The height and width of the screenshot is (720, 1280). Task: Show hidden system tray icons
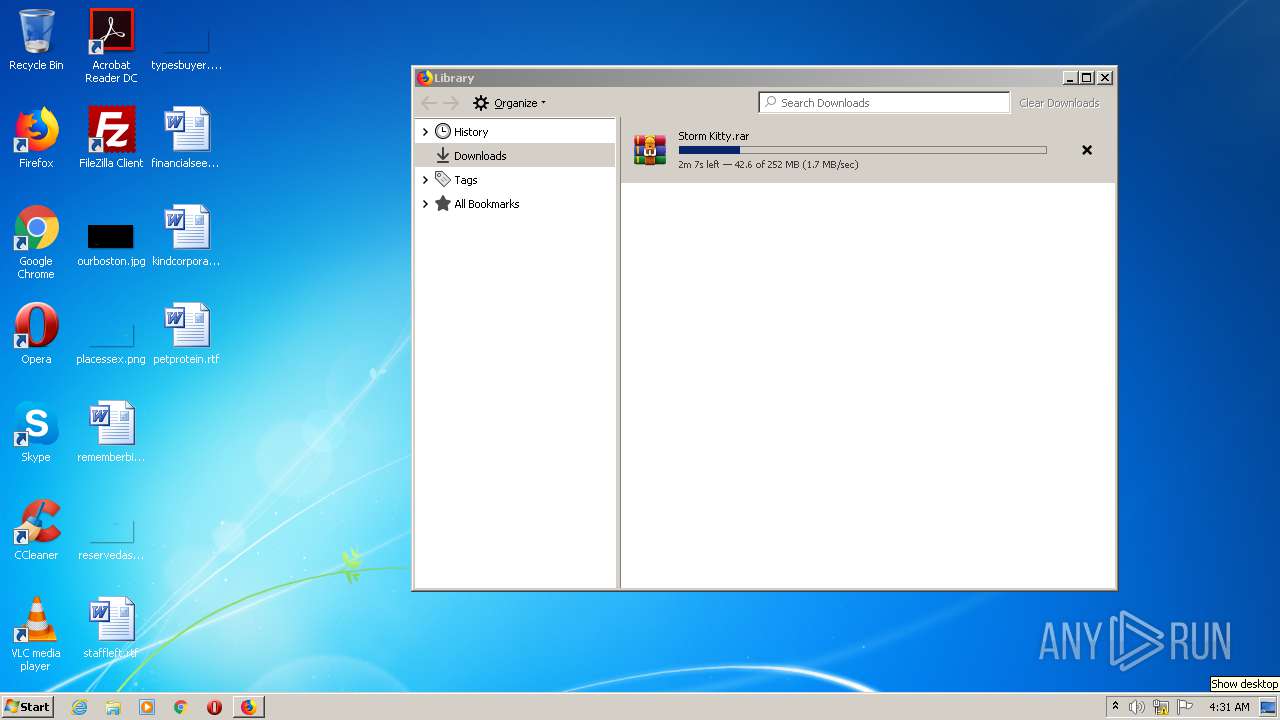click(1115, 707)
